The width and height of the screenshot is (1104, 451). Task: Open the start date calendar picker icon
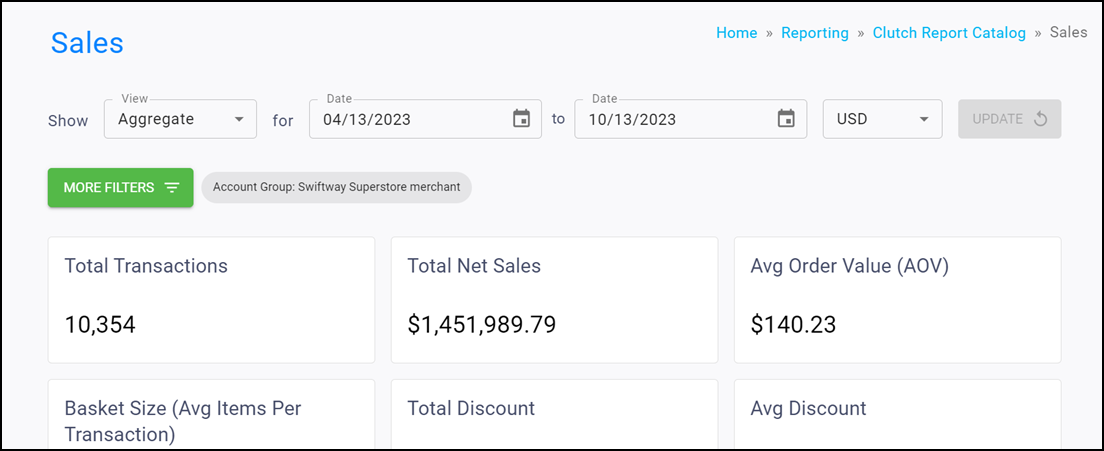[x=521, y=119]
